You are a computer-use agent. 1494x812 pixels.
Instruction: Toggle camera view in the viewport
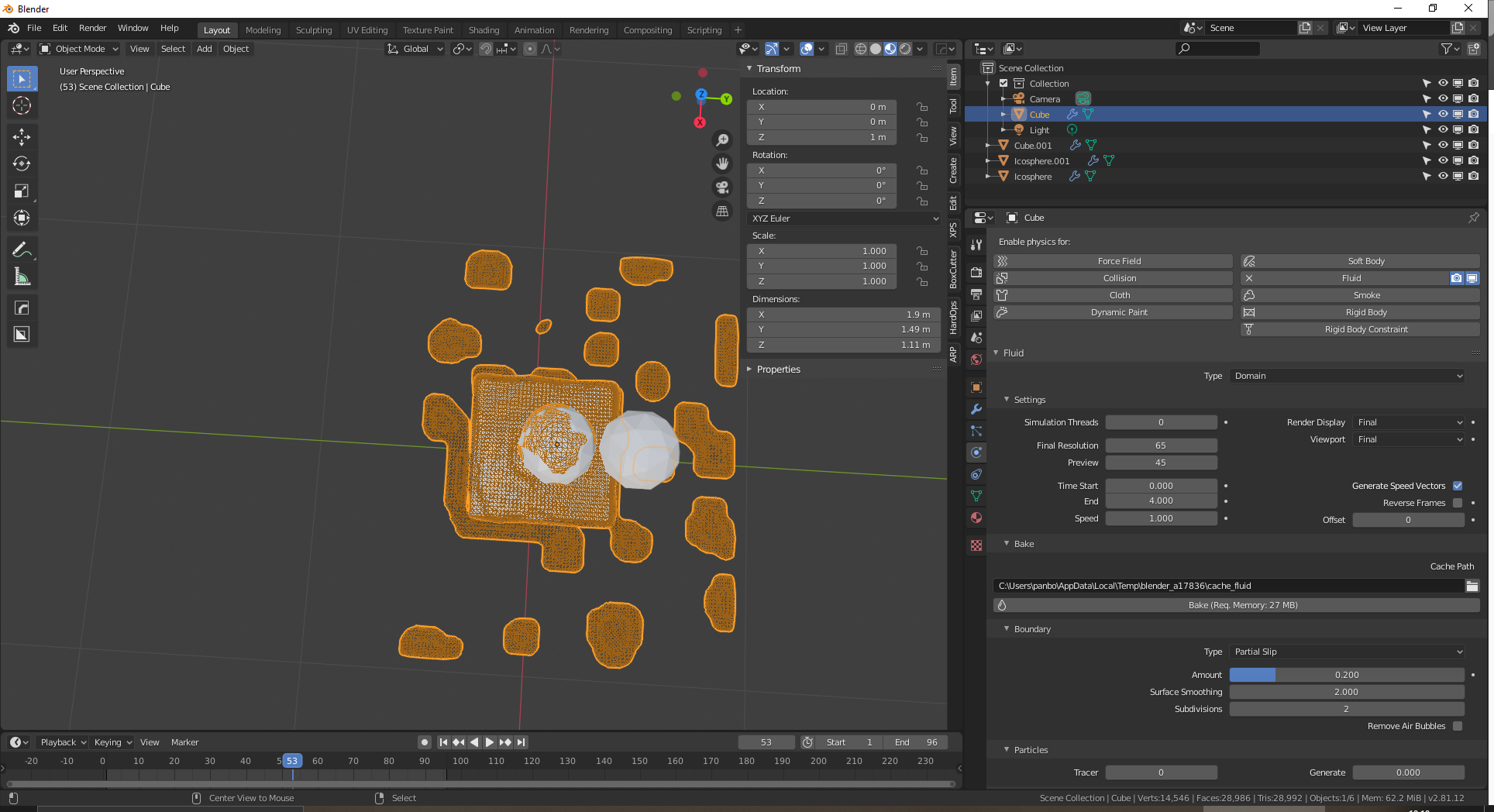click(x=722, y=188)
